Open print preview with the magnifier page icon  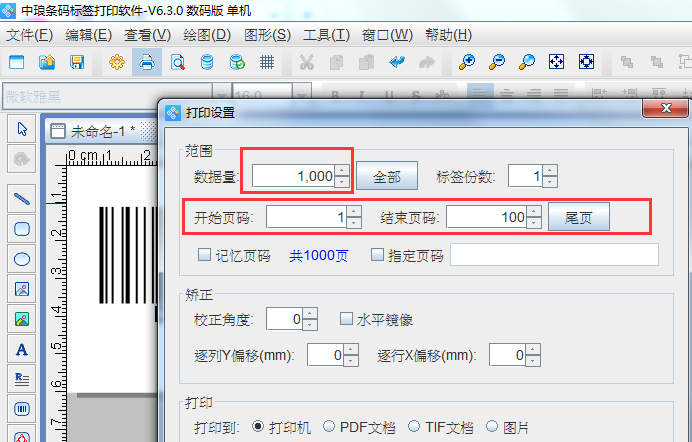tap(177, 62)
